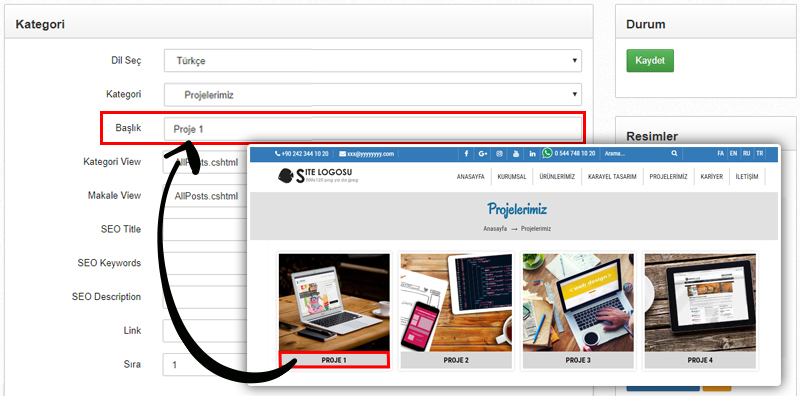The width and height of the screenshot is (800, 396).
Task: Click into the Başlık field containing Proje 1
Action: tap(373, 129)
